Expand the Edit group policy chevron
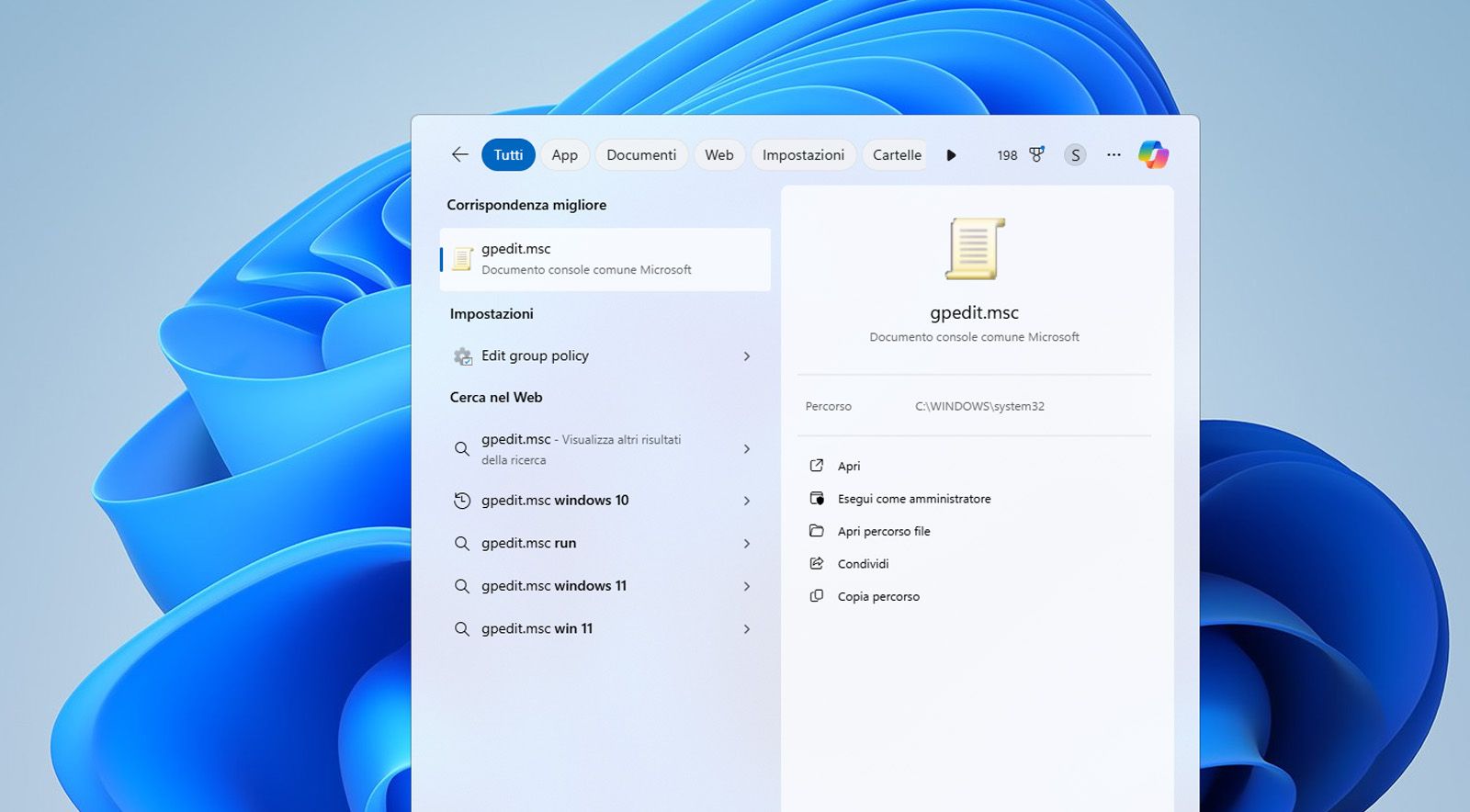 point(747,356)
